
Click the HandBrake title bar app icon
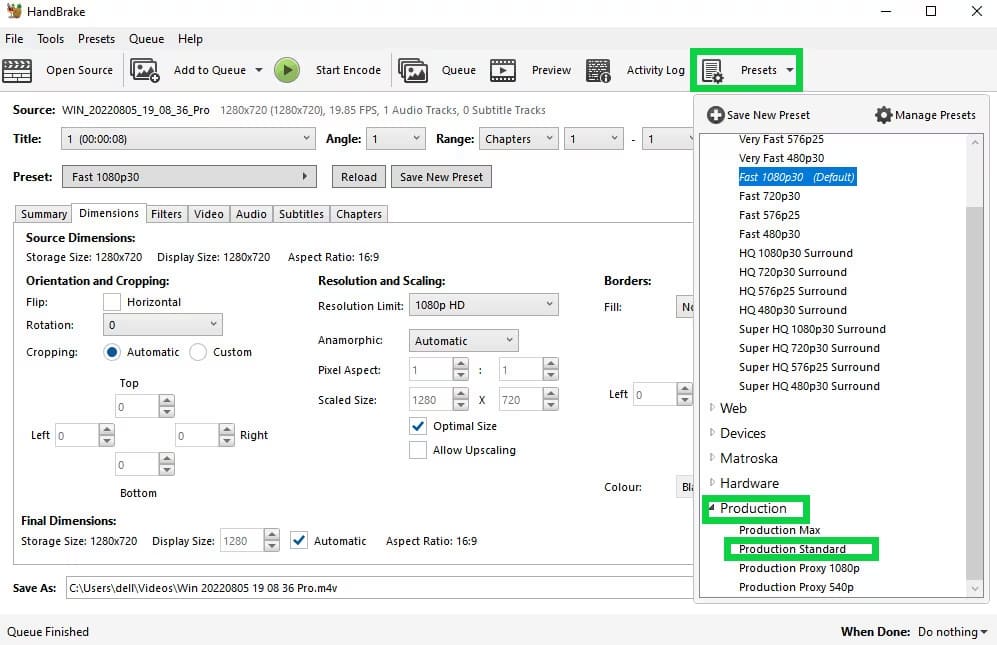14,11
